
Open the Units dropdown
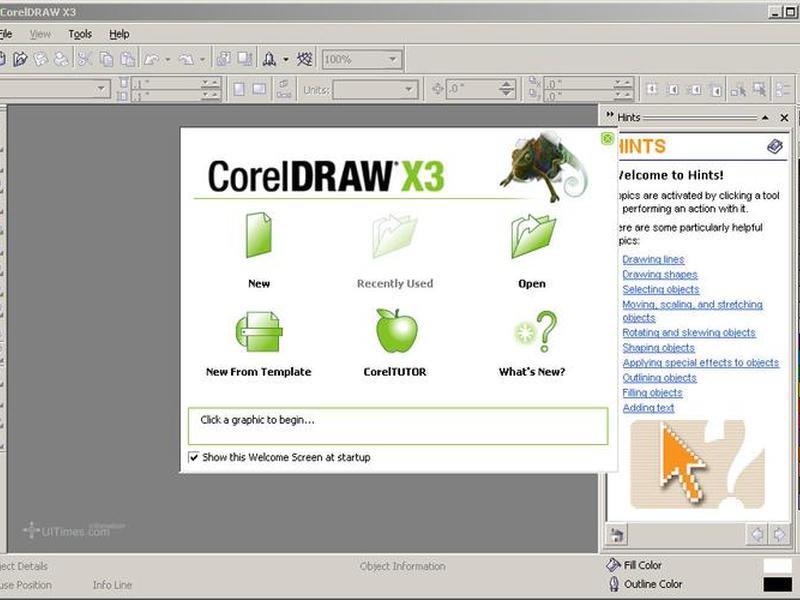click(409, 90)
